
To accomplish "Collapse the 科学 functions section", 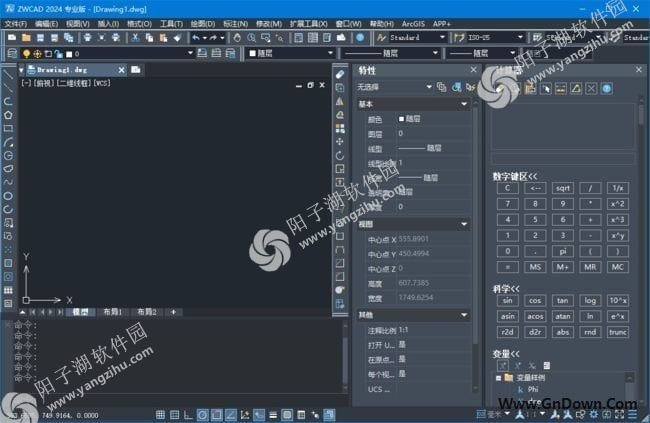I will [506, 289].
